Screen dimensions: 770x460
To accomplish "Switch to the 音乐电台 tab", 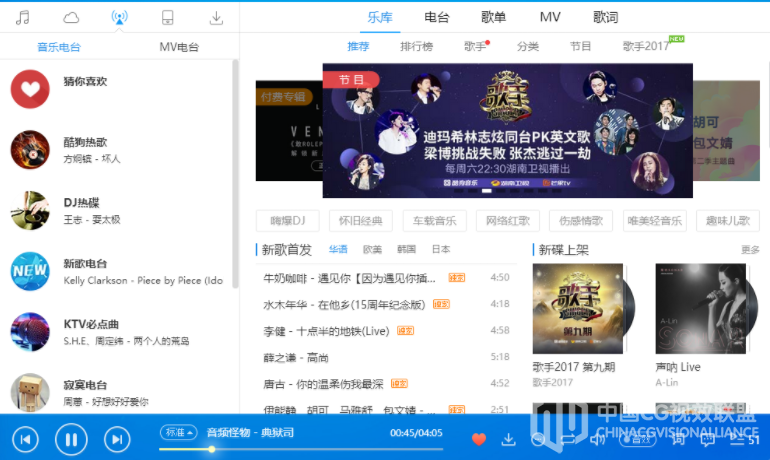I will (59, 47).
